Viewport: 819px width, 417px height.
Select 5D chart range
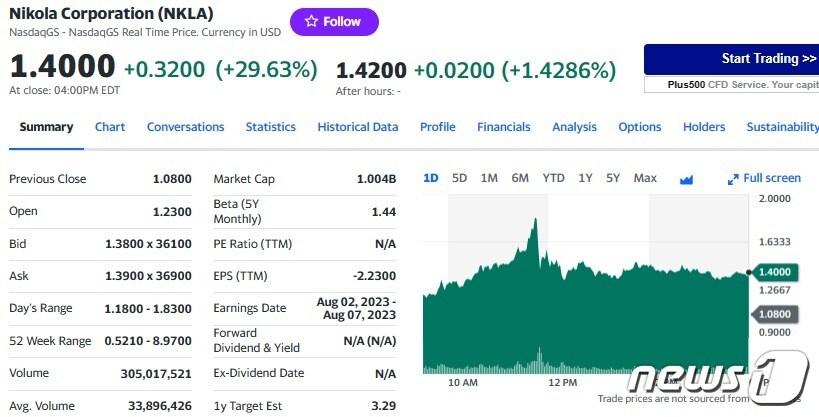459,178
